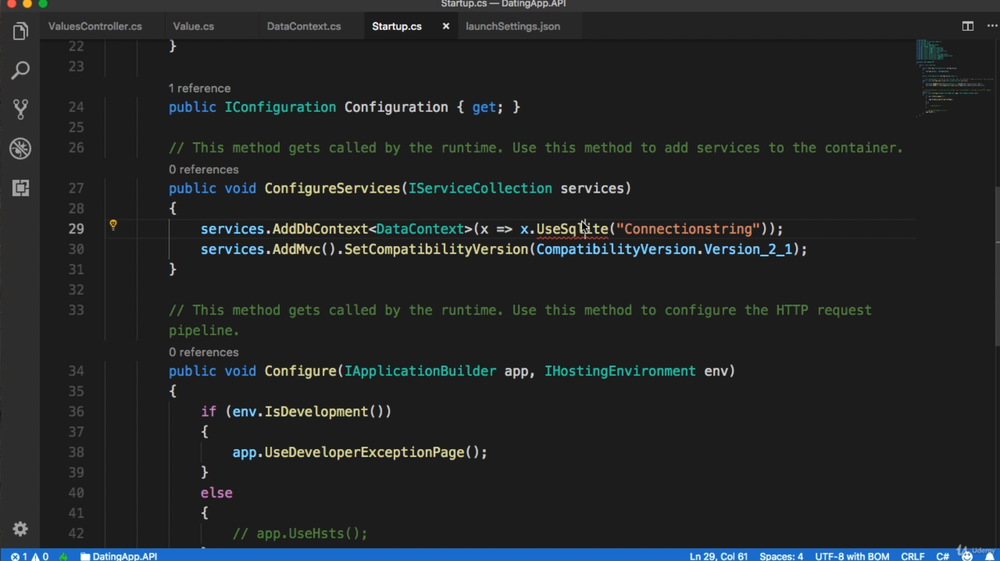The width and height of the screenshot is (1000, 561).
Task: Click line number 34 in the gutter
Action: pos(76,371)
